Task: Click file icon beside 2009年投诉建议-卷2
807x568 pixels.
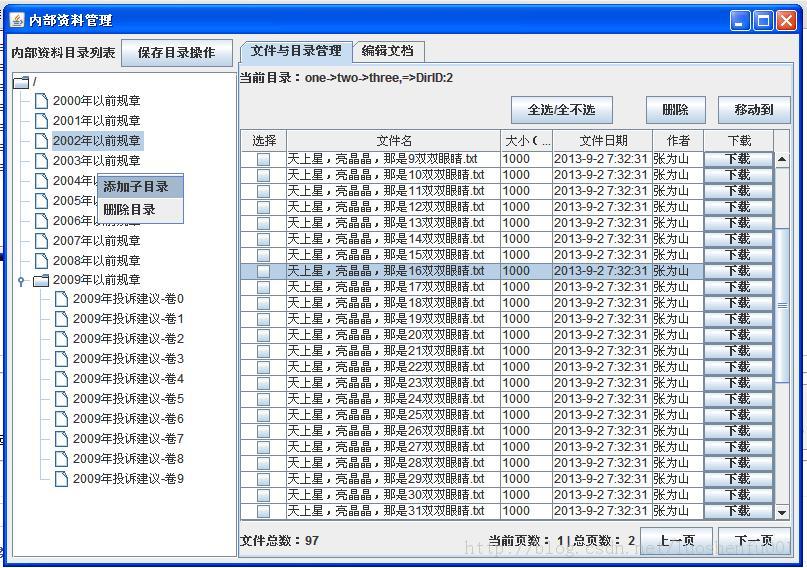Action: click(61, 339)
